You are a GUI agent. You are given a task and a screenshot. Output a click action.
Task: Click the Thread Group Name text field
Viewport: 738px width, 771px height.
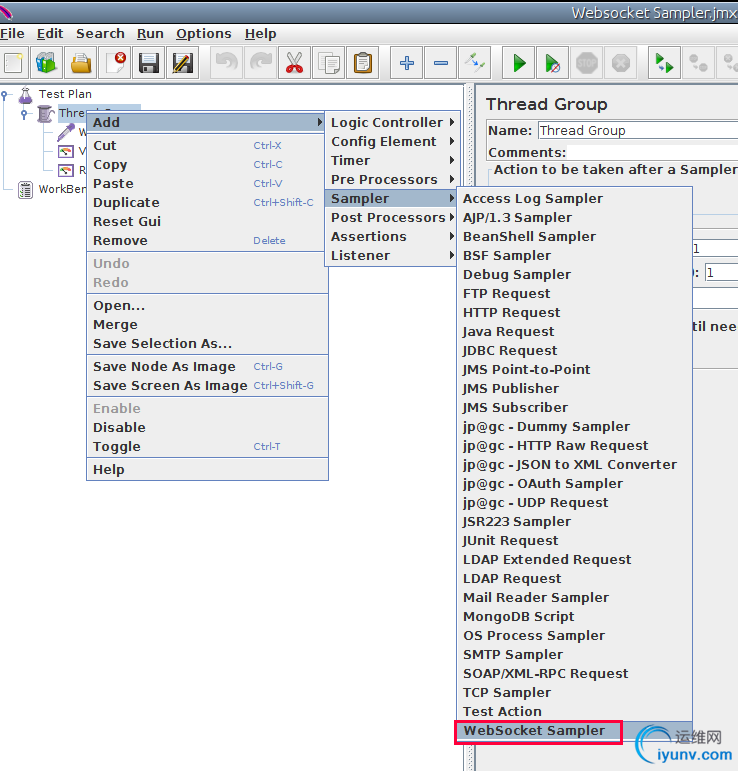pyautogui.click(x=637, y=131)
